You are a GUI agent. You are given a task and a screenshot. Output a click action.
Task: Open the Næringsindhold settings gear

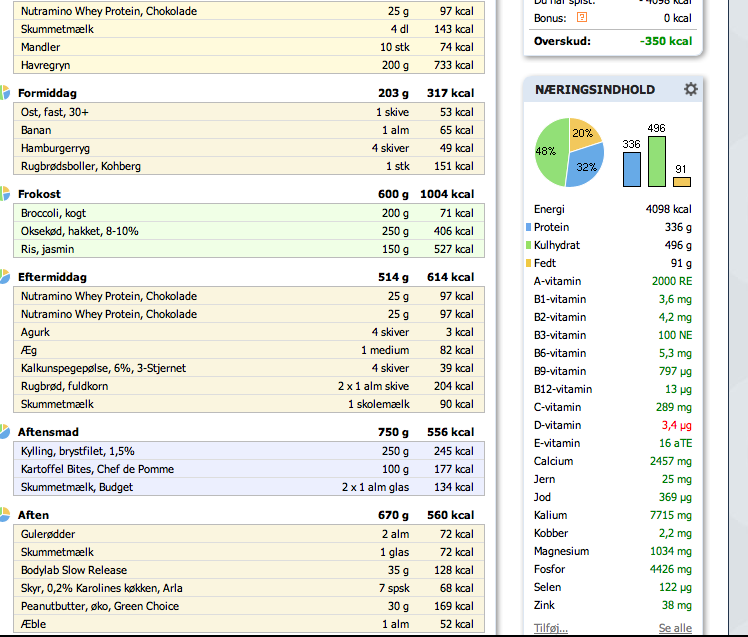[x=690, y=89]
